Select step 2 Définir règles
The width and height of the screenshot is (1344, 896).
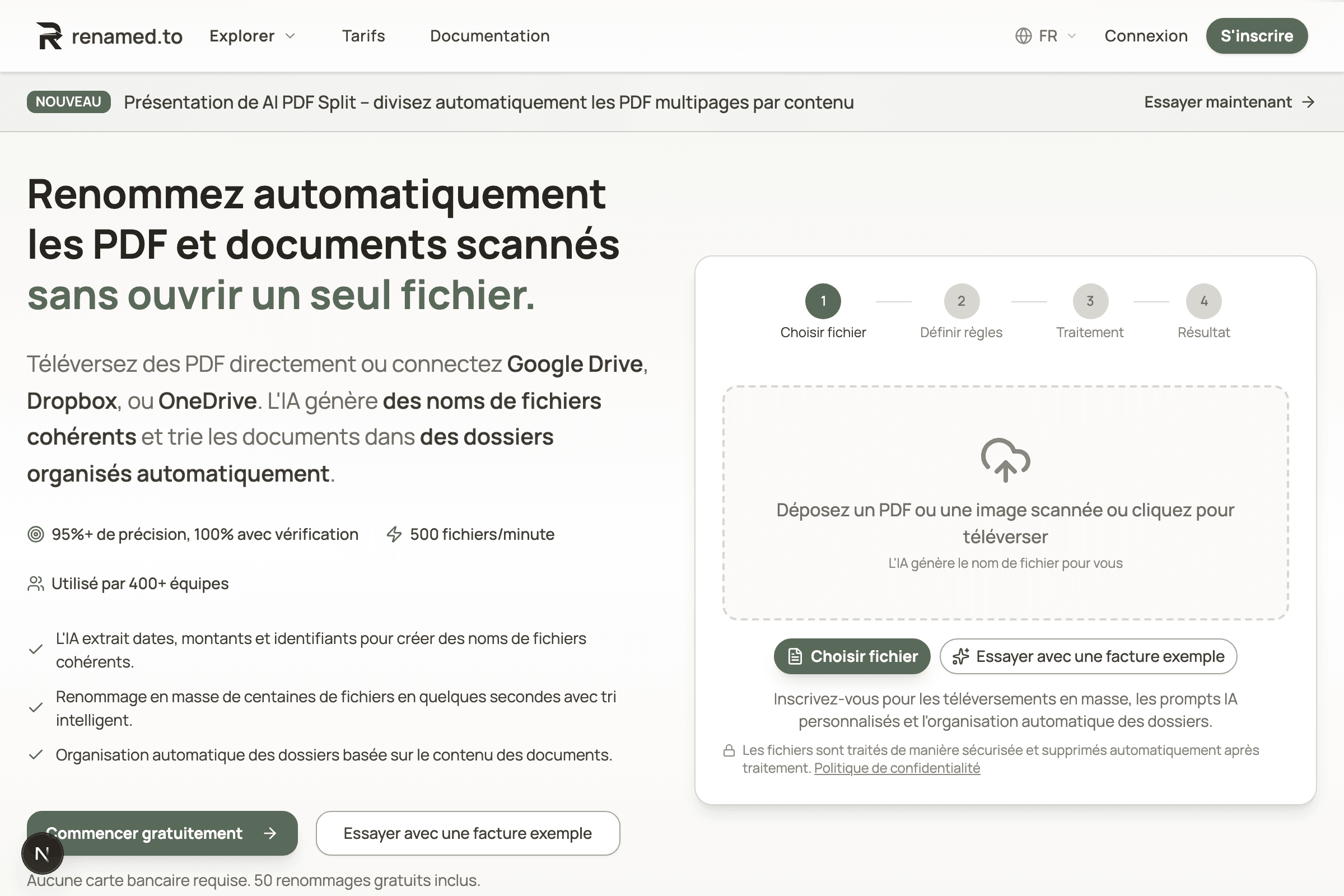point(961,301)
